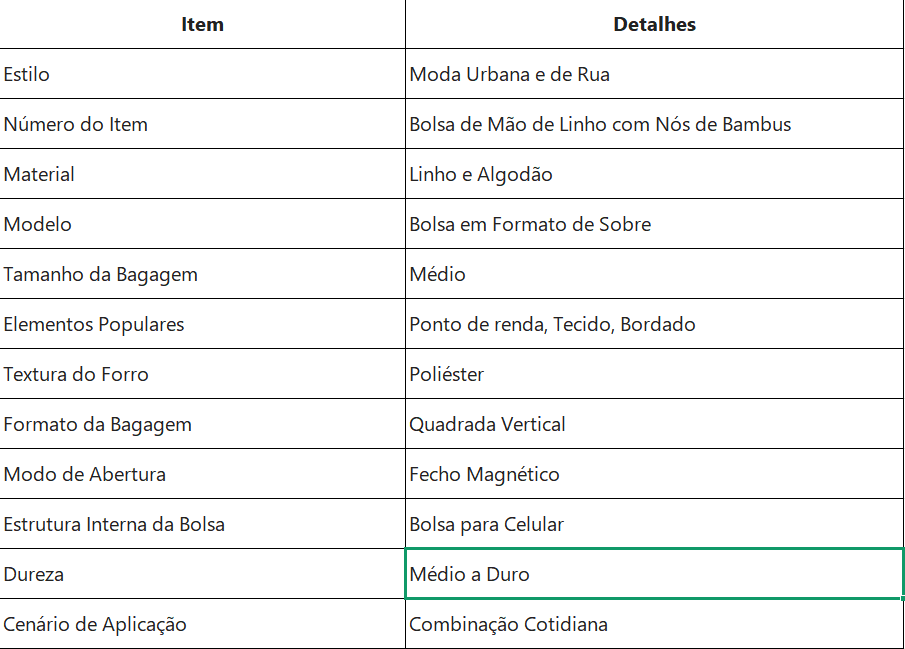Screen dimensions: 905x649
Task: Click the 'Item' header cell
Action: pos(202,24)
